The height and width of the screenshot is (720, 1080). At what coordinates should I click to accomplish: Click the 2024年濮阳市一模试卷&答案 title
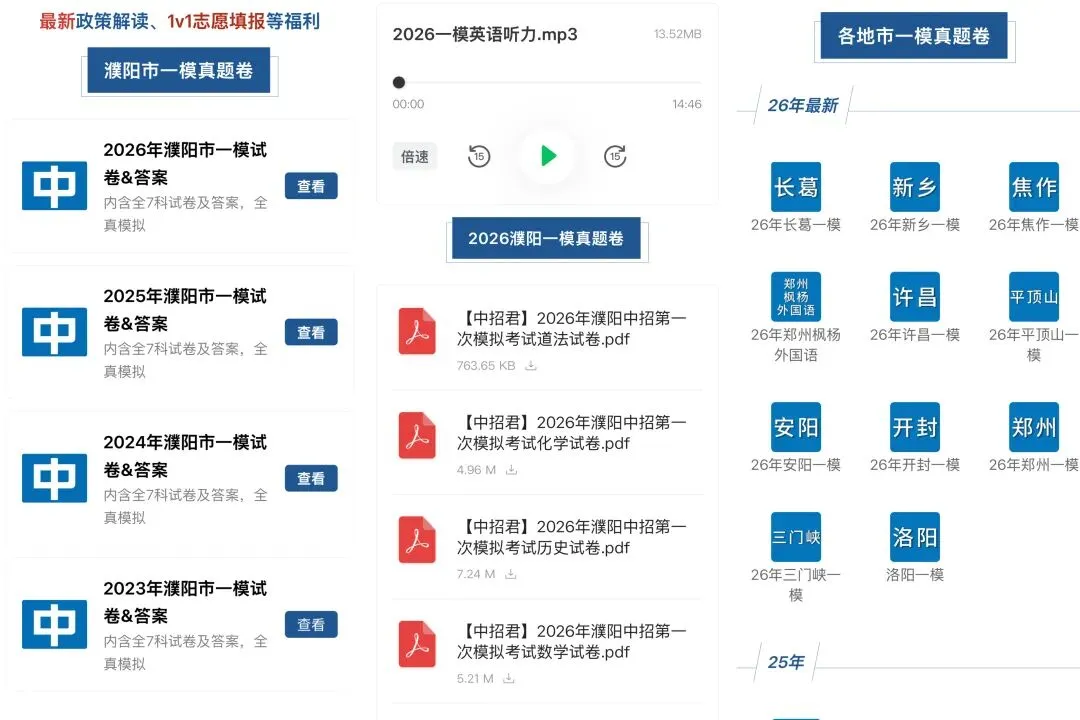coord(185,455)
